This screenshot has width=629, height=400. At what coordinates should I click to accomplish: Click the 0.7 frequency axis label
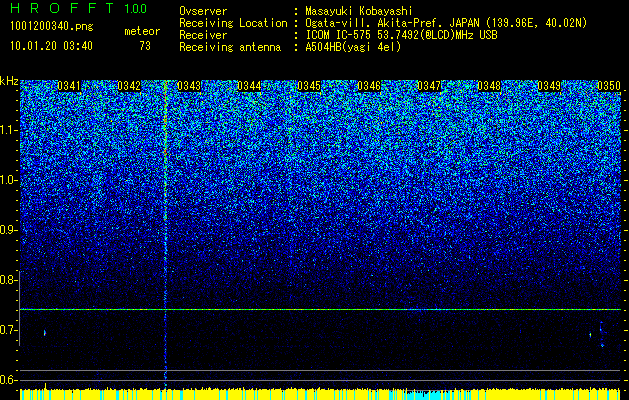coord(8,330)
